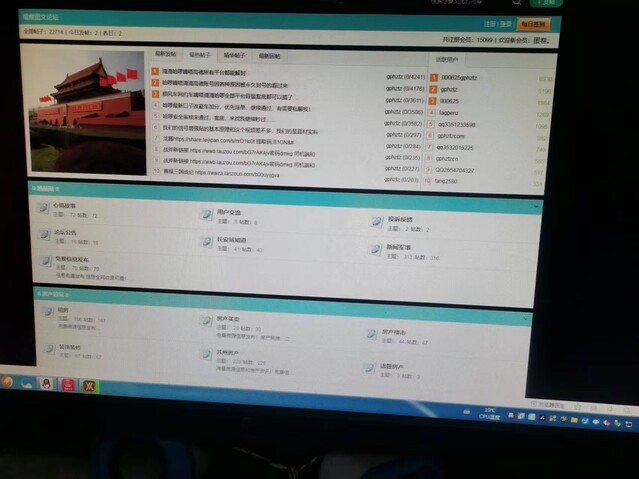Click the 房产楼市 board icon
639x479 pixels.
371,334
